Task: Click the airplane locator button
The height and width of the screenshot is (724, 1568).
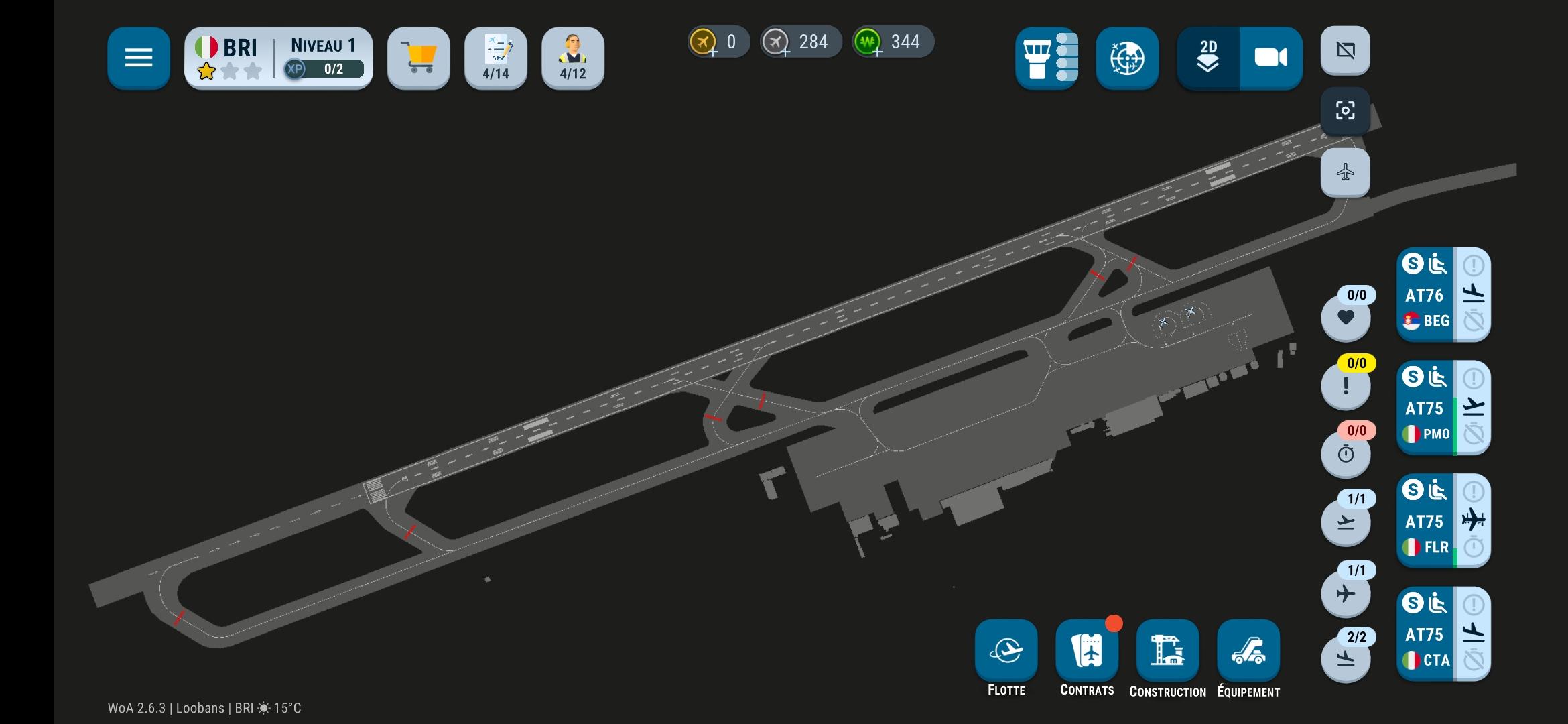Action: [x=1345, y=172]
